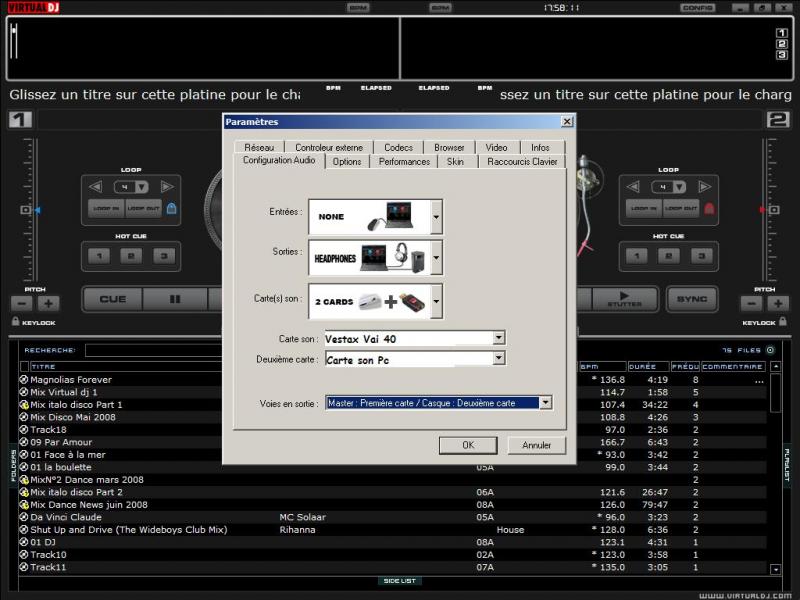Confirm settings with the OK button
The image size is (800, 600).
(x=469, y=445)
